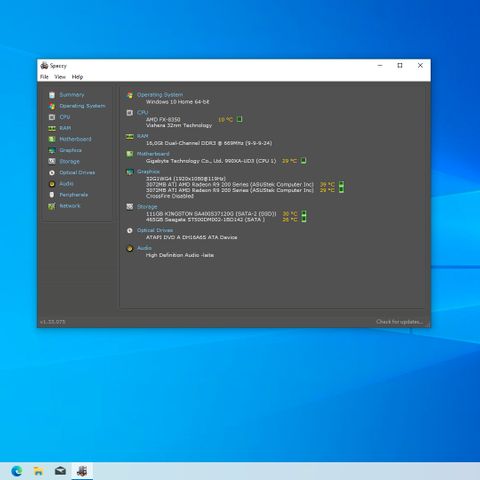Select the Storage drive icon in sidebar
Viewport: 480px width, 480px height.
point(52,161)
